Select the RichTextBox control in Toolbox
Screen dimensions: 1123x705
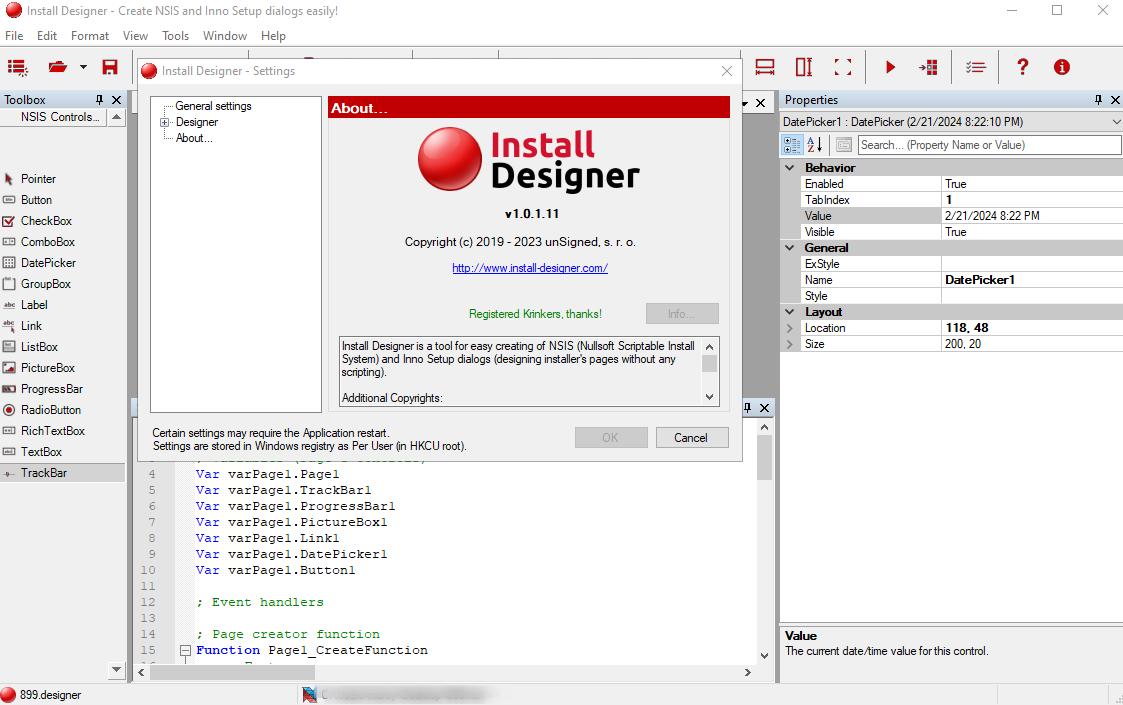pos(52,431)
